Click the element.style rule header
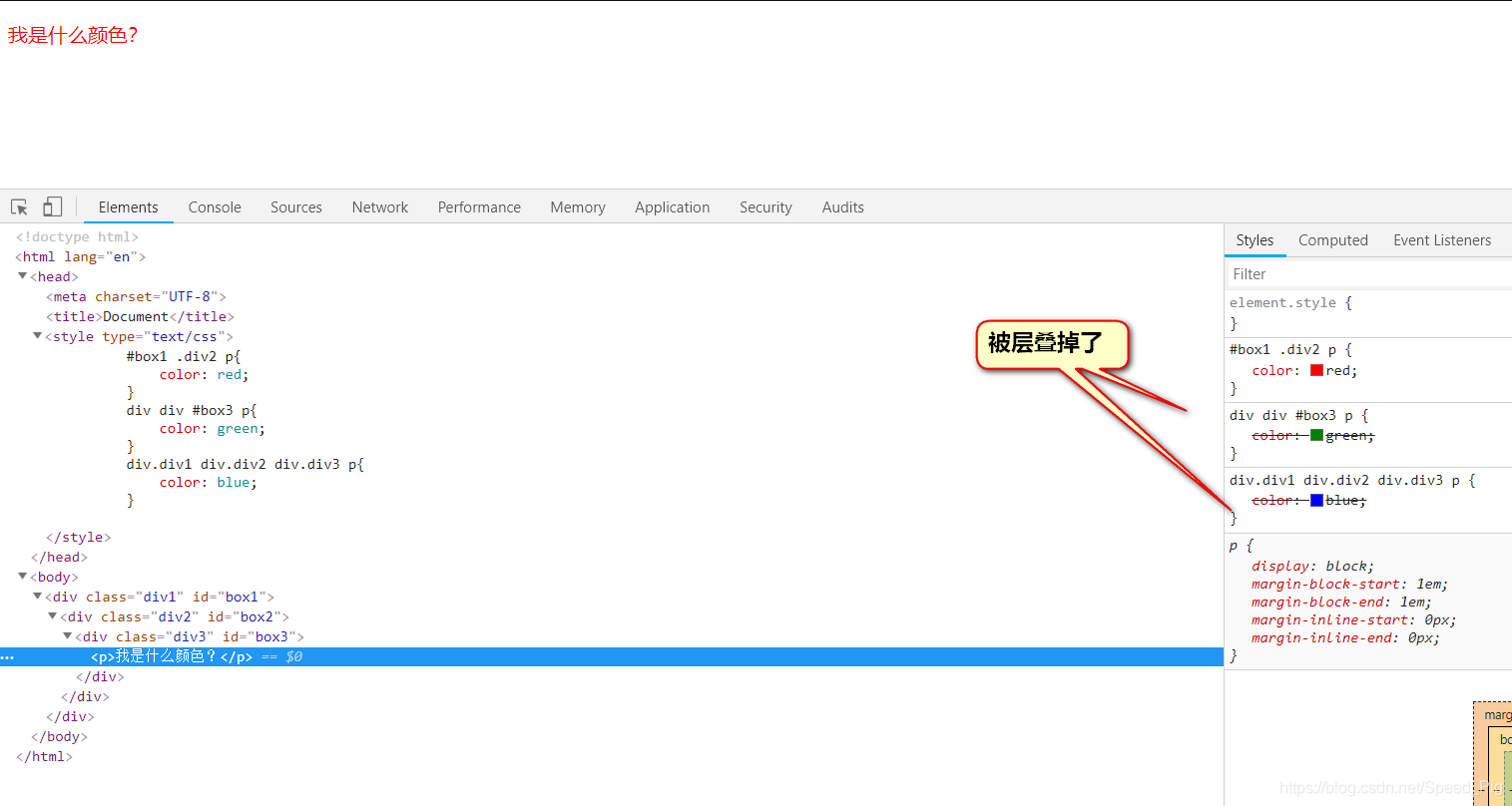This screenshot has width=1512, height=806. pos(1290,302)
